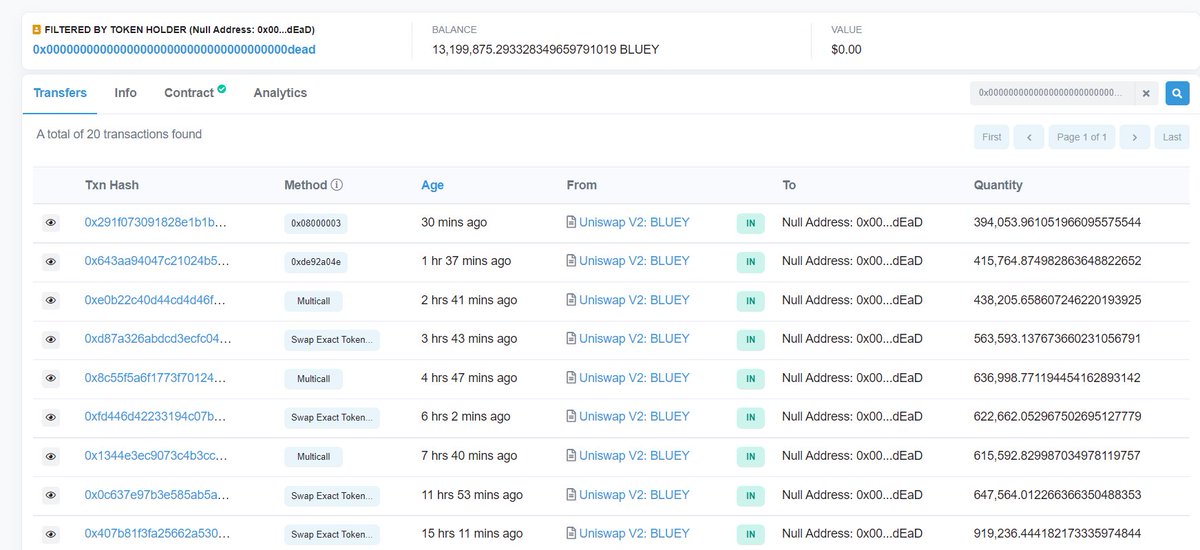Click the 0xde92a04e method badge
Screen dimensions: 1200x550
(x=316, y=262)
